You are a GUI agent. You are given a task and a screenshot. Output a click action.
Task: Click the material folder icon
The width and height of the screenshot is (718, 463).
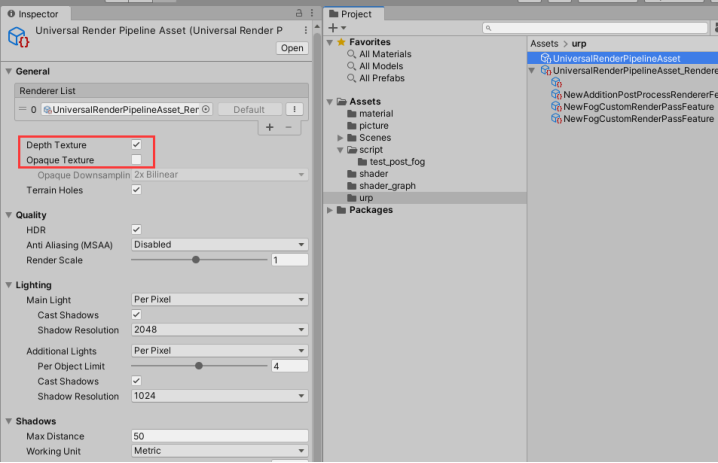pos(352,113)
